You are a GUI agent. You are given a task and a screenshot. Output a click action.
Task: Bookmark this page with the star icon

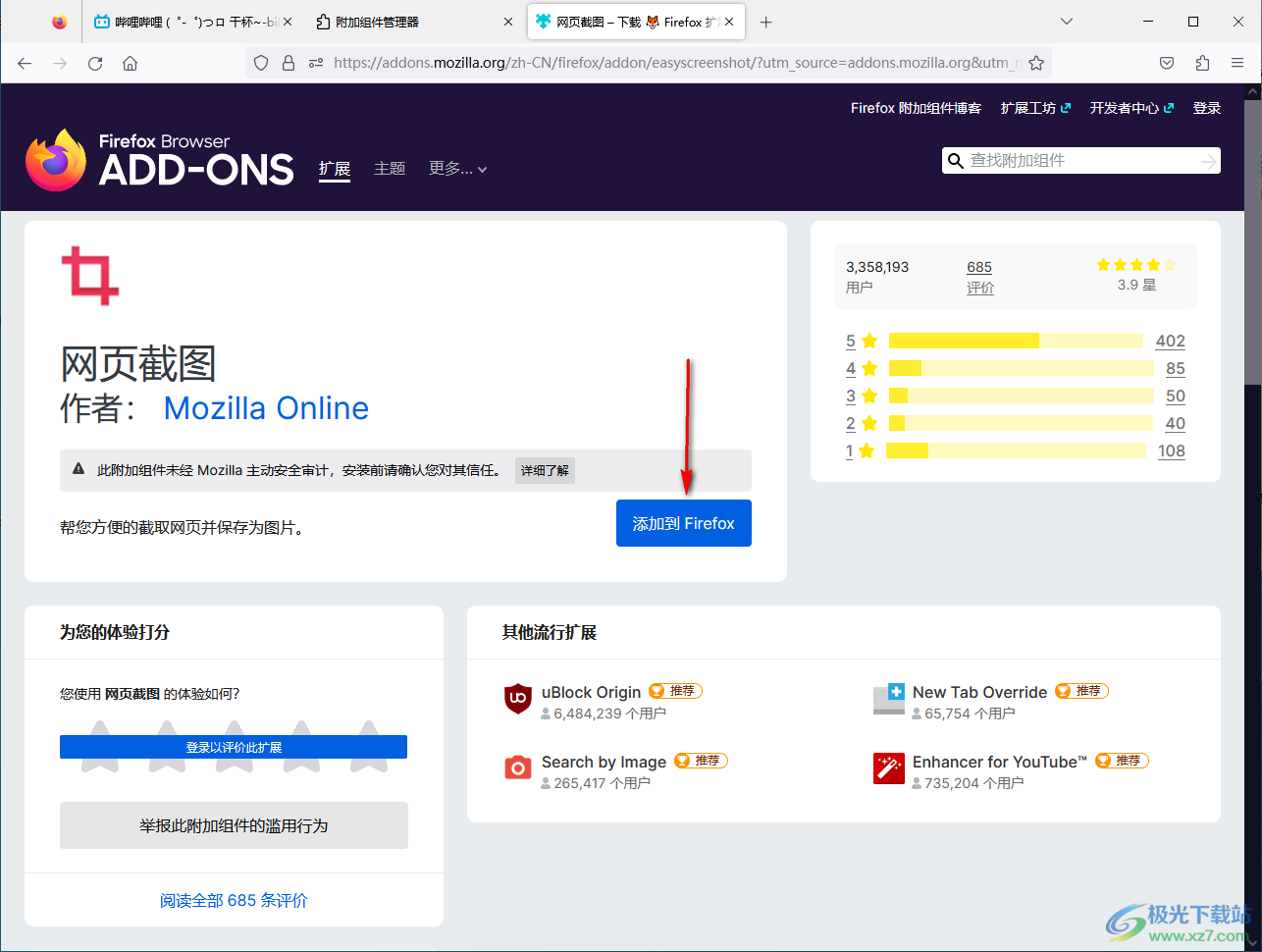[1036, 63]
